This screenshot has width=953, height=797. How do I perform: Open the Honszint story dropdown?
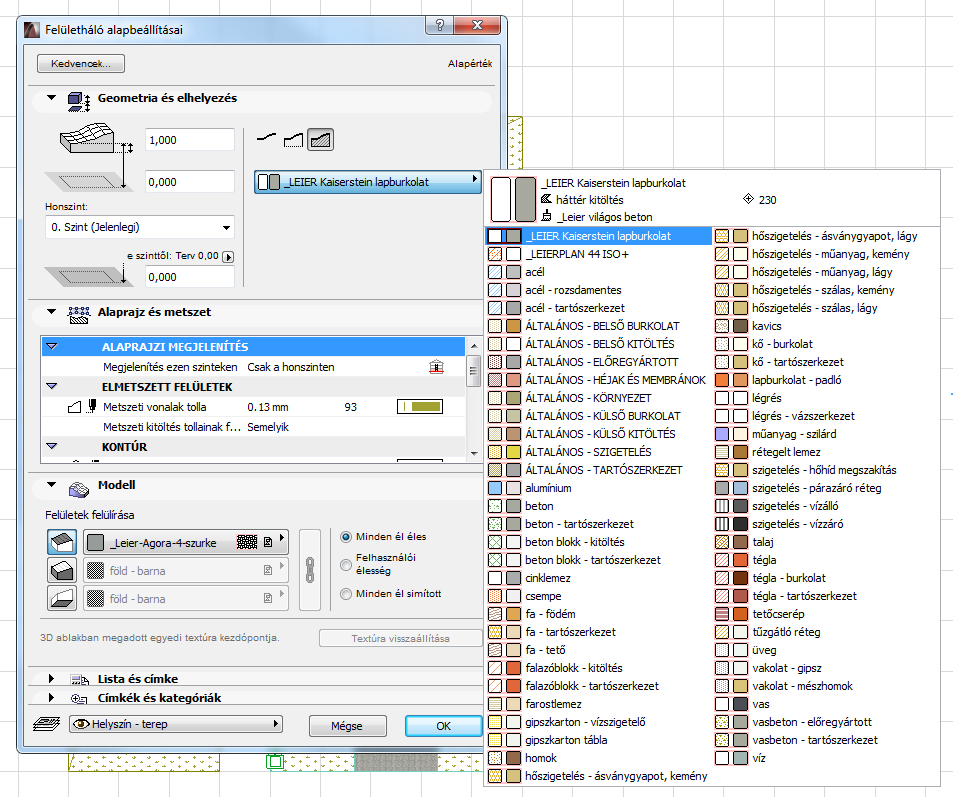pos(139,227)
